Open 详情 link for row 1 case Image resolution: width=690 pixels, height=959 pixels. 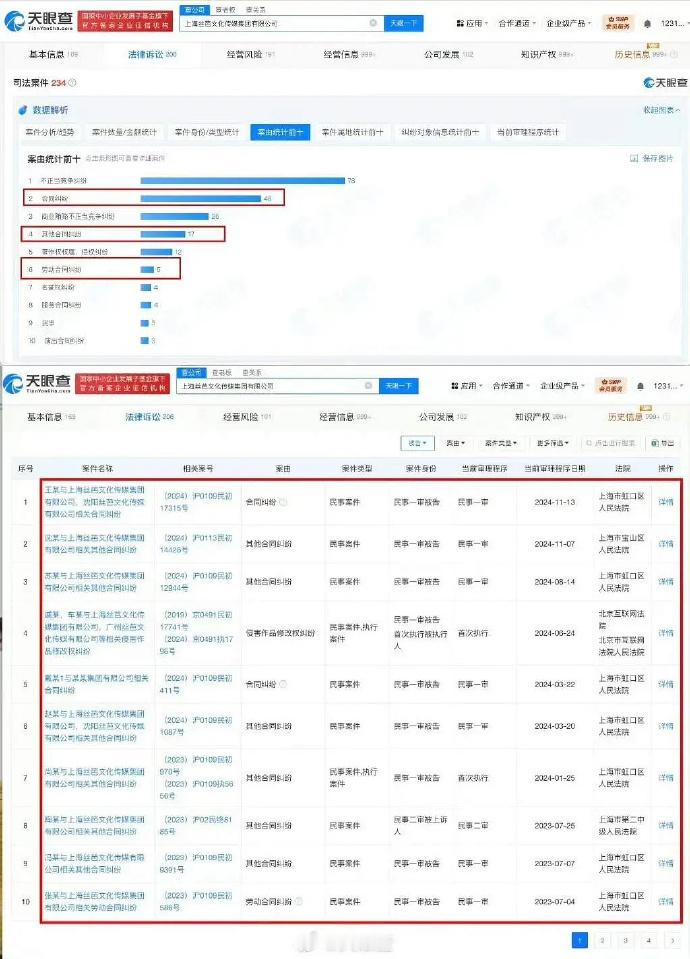click(x=666, y=502)
